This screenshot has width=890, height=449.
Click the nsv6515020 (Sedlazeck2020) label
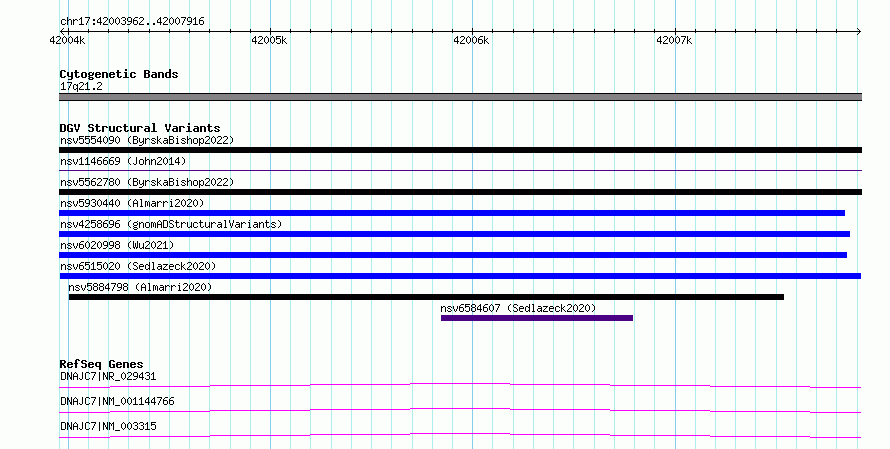(x=138, y=266)
